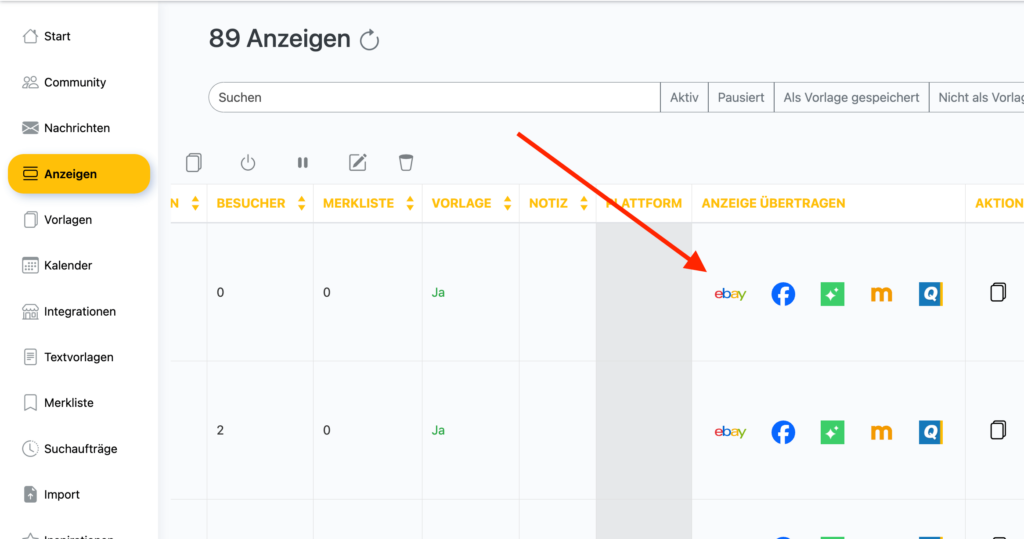Toggle the Pausiert filter
This screenshot has width=1024, height=539.
click(x=741, y=97)
